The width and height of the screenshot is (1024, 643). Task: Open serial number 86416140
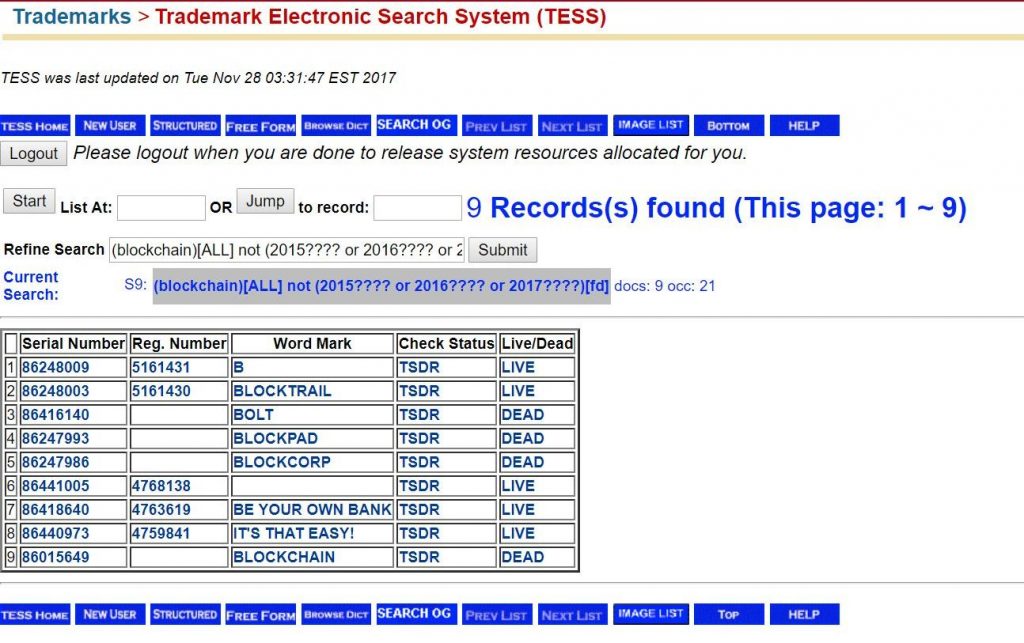coord(56,415)
